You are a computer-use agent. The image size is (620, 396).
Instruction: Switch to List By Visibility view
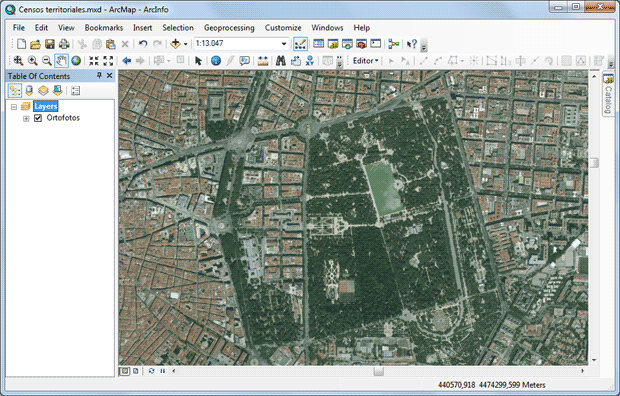43,91
